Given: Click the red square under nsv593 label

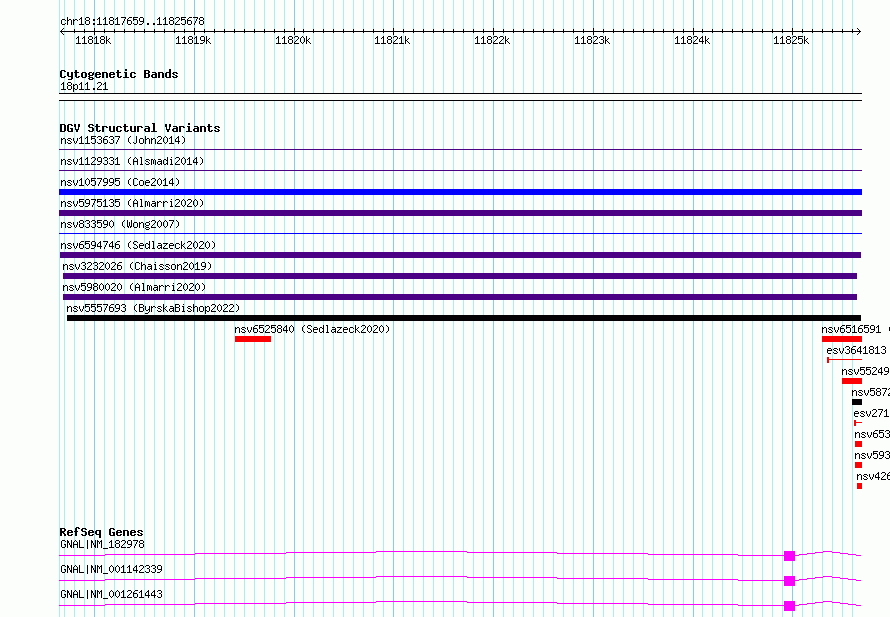Looking at the screenshot, I should tap(858, 465).
